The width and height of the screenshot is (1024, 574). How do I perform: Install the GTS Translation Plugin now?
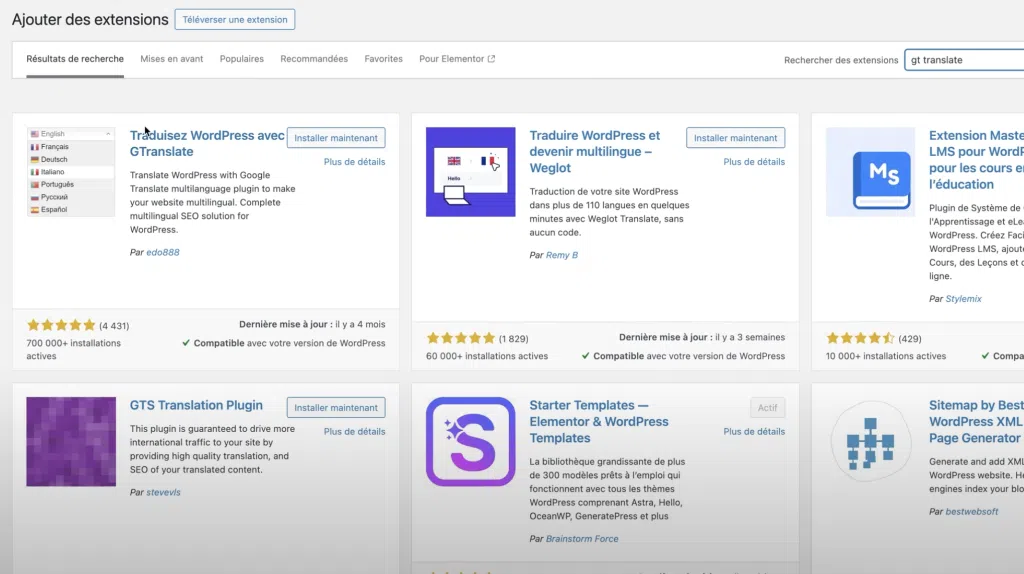click(x=336, y=408)
